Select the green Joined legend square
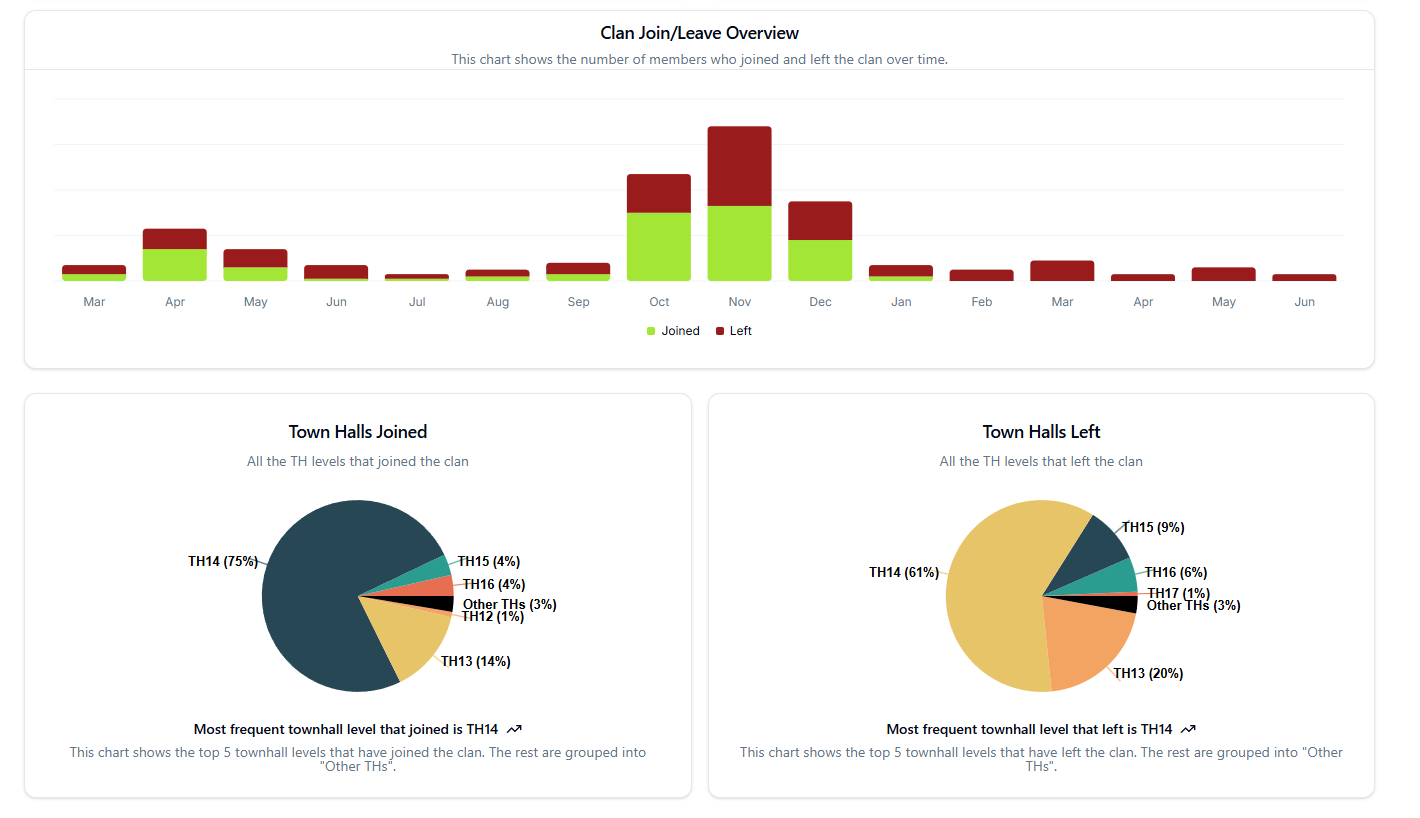This screenshot has height=818, width=1420. 649,330
